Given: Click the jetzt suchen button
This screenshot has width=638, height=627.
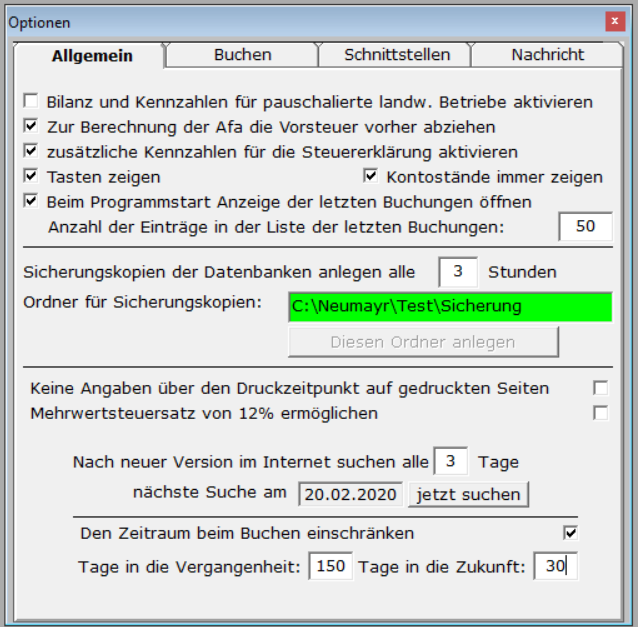Looking at the screenshot, I should (x=468, y=494).
